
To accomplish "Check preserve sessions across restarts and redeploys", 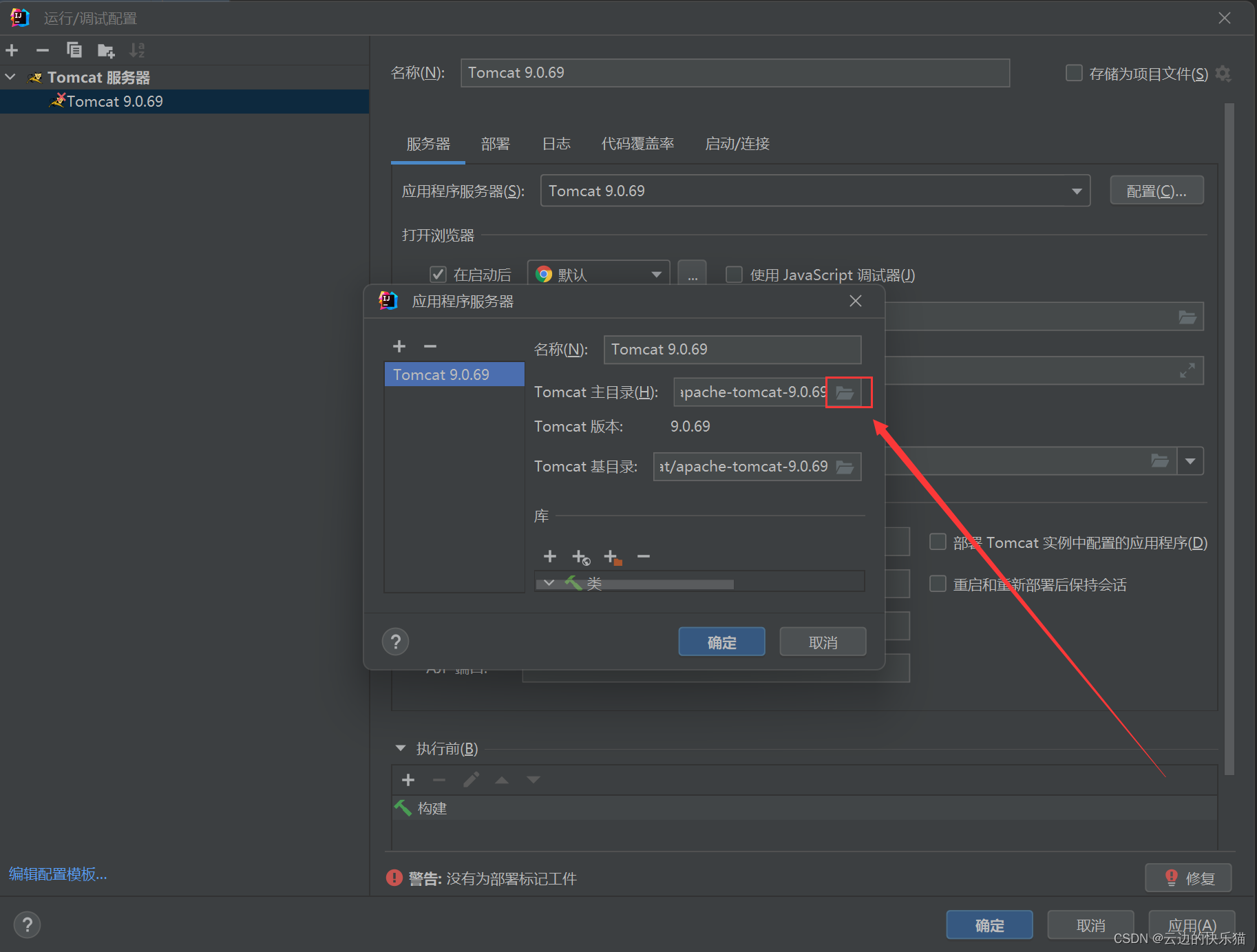I will pyautogui.click(x=938, y=584).
